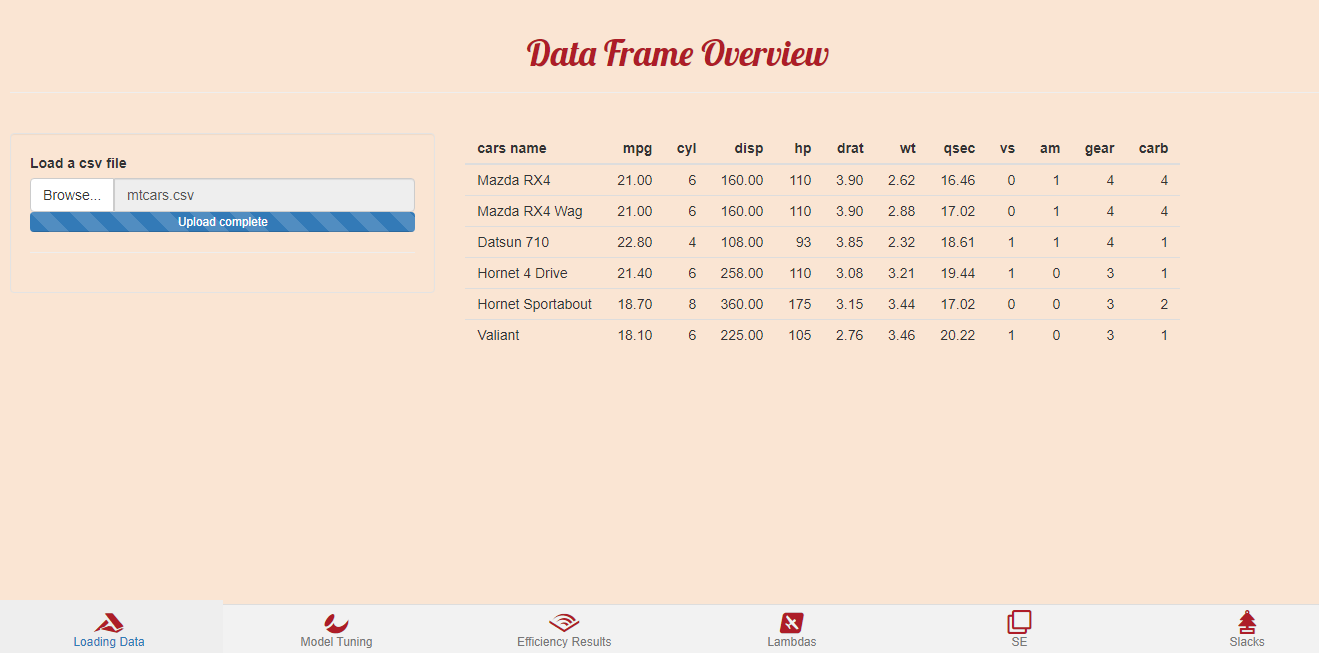Click the Lambdas icon
This screenshot has height=653, width=1319.
(x=791, y=622)
